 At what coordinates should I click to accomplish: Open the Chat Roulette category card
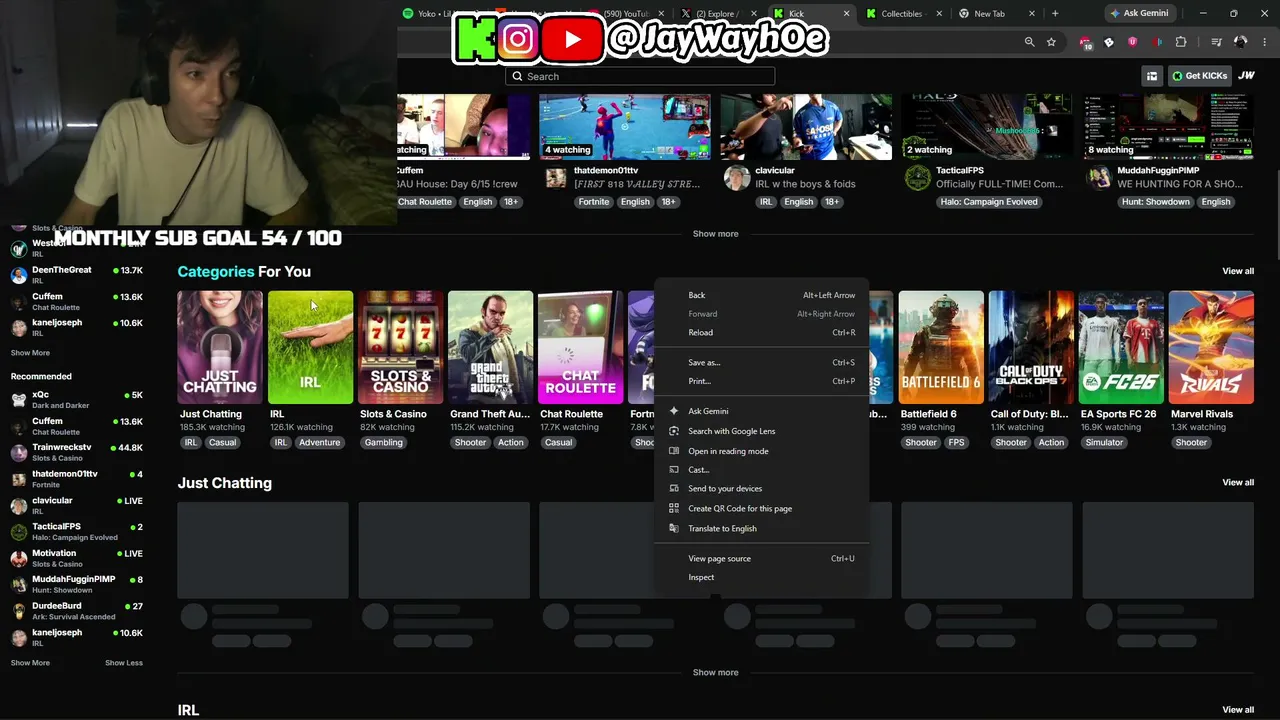click(580, 347)
